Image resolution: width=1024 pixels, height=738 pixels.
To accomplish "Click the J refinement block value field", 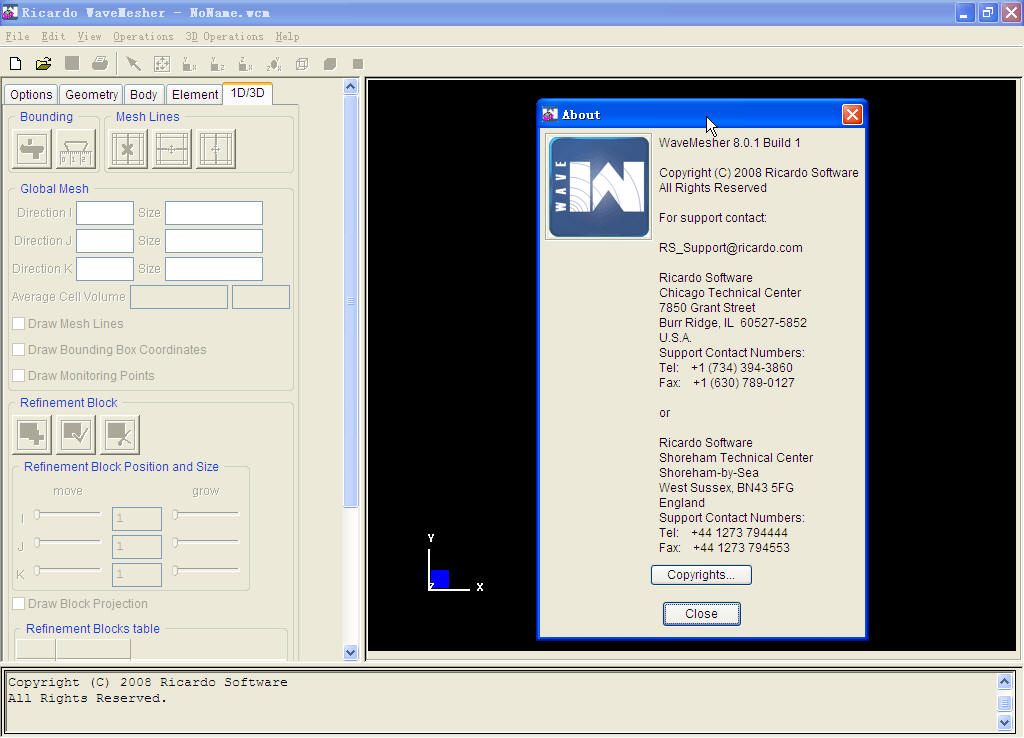I will (136, 547).
